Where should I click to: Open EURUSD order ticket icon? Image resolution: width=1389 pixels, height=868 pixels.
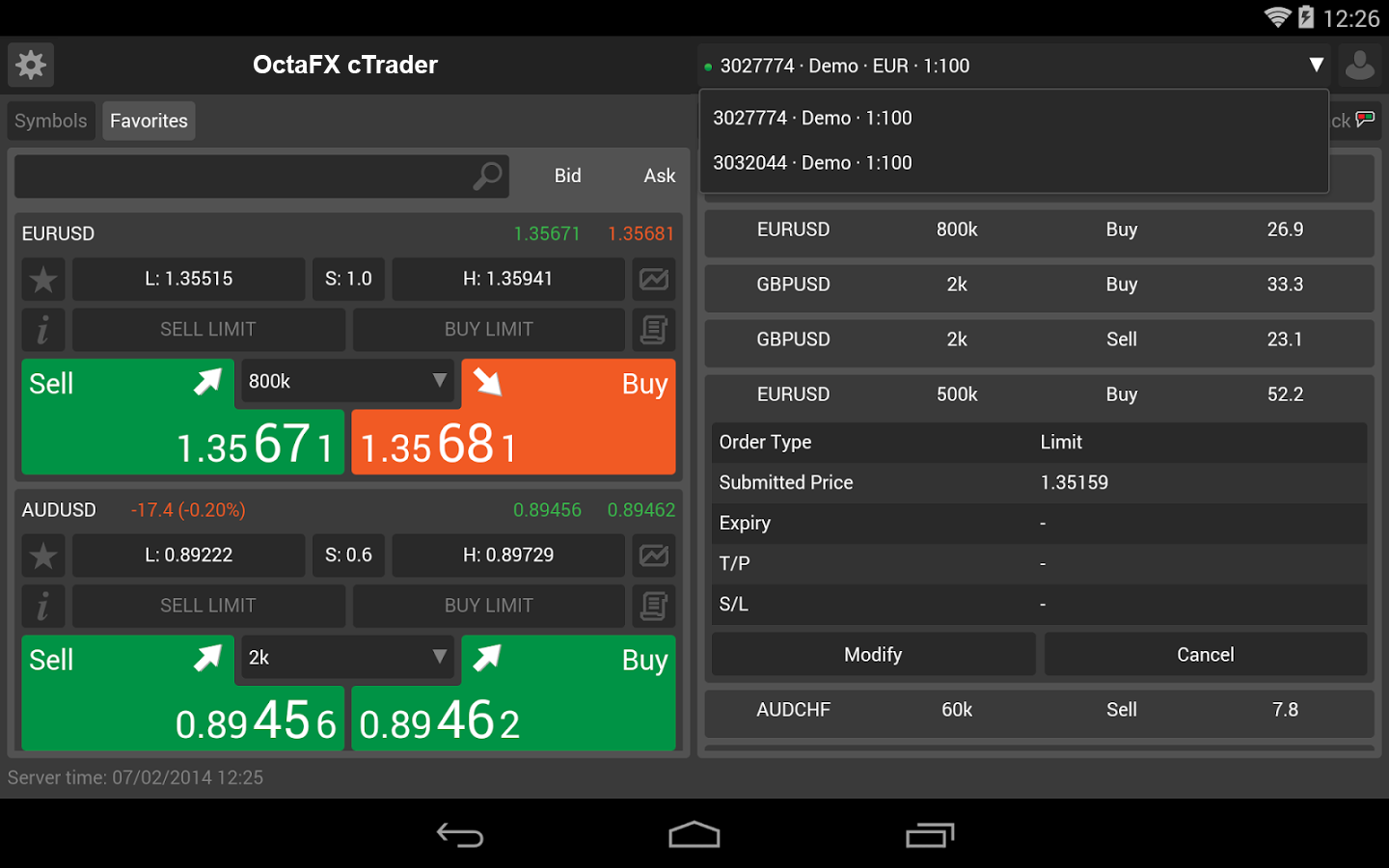[654, 330]
